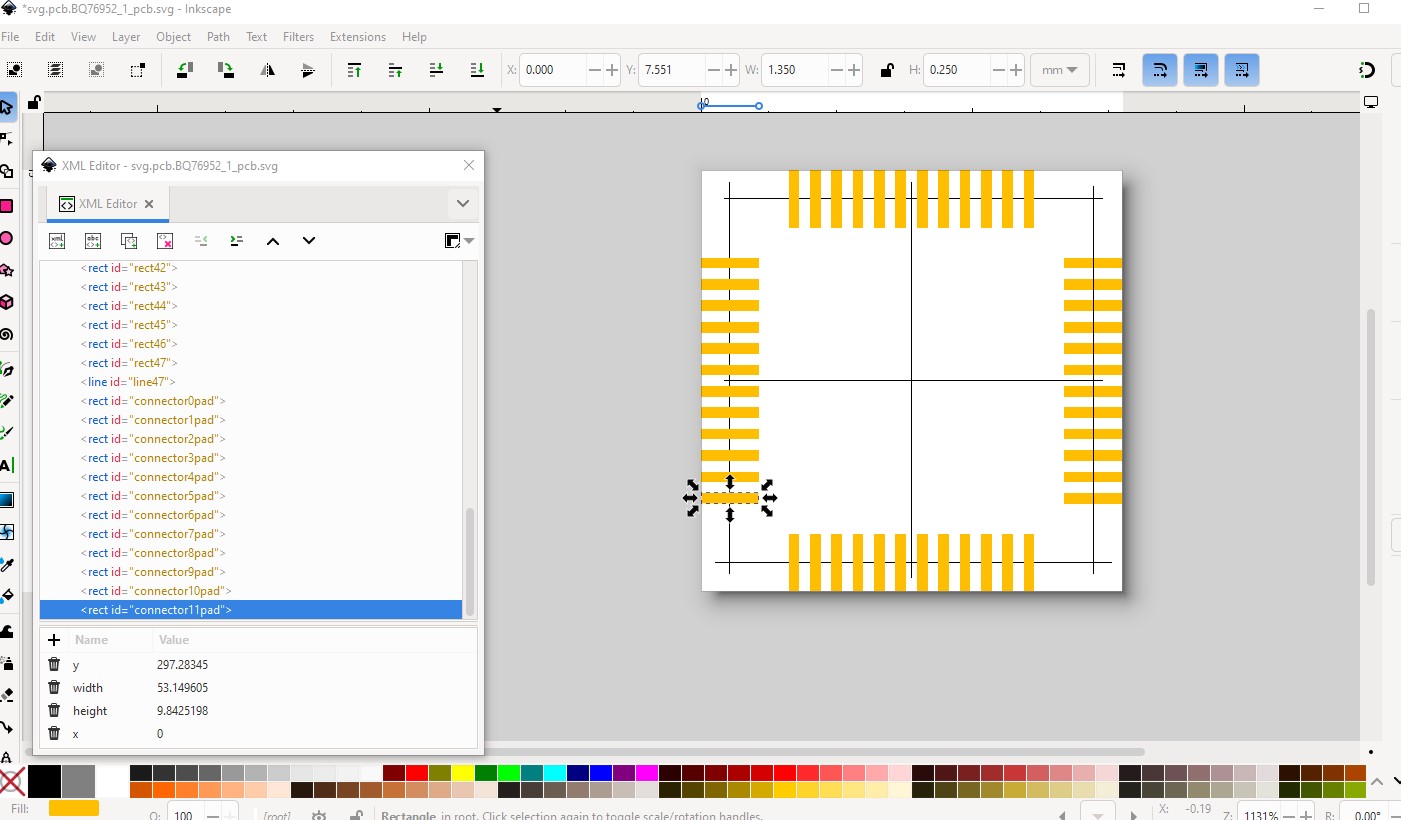
Task: Click rotate 90 degrees counter-clockwise icon
Action: coord(185,70)
